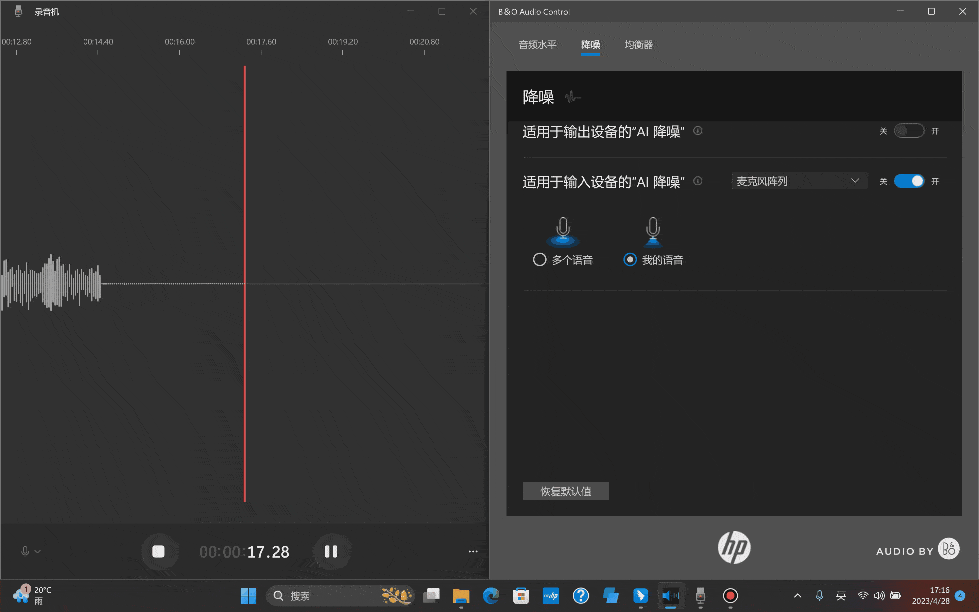
Task: Open Microsoft Edge from the taskbar
Action: coord(491,596)
